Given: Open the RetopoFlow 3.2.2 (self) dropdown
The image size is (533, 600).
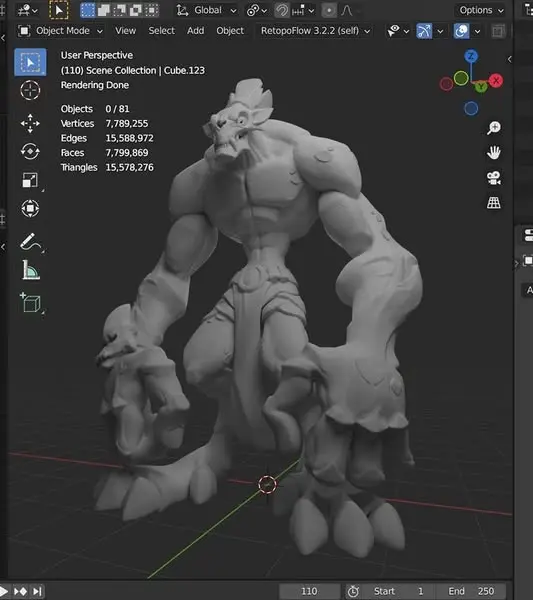Looking at the screenshot, I should coord(315,31).
